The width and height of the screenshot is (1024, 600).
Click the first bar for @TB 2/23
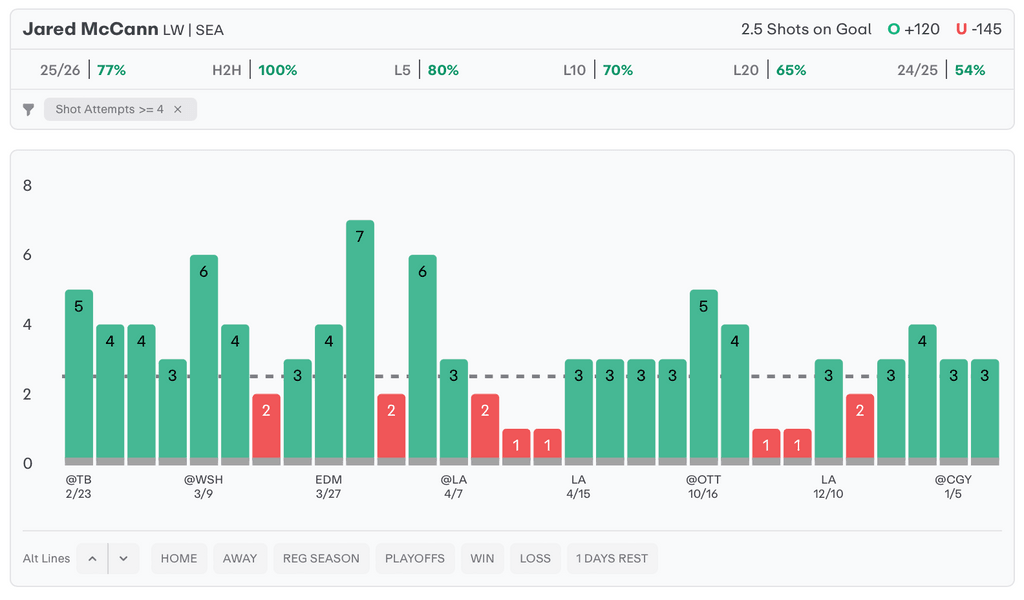point(79,375)
